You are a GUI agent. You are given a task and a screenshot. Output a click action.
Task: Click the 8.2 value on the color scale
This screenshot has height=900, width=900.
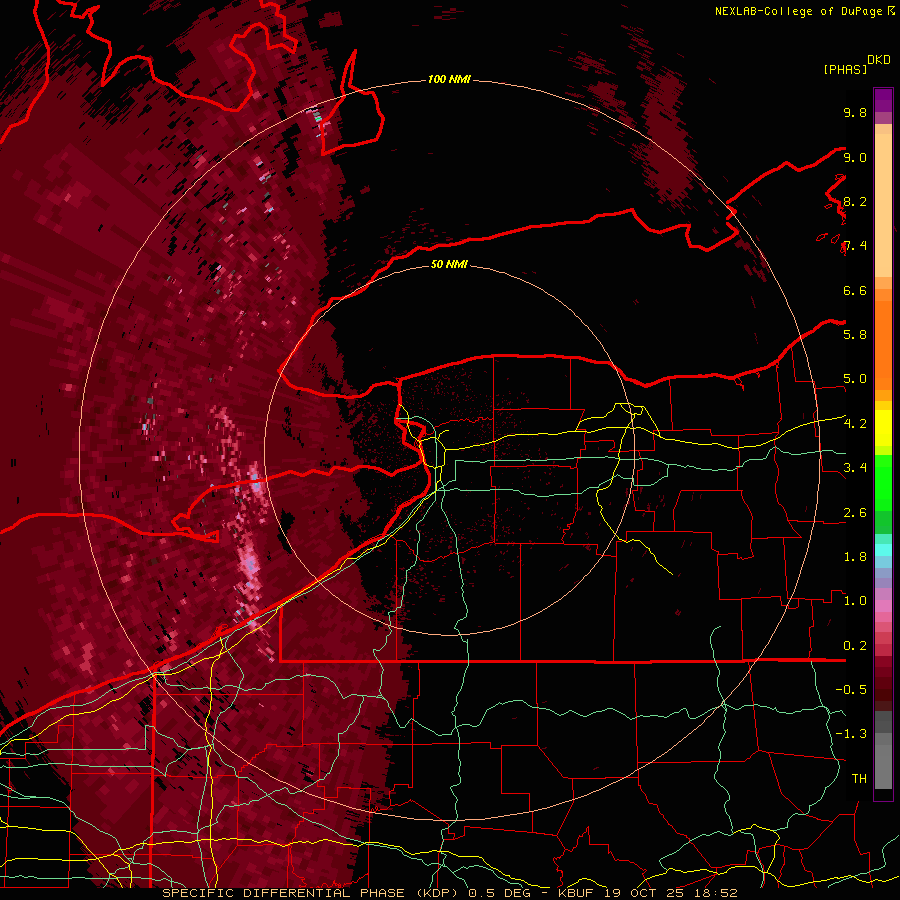point(855,201)
